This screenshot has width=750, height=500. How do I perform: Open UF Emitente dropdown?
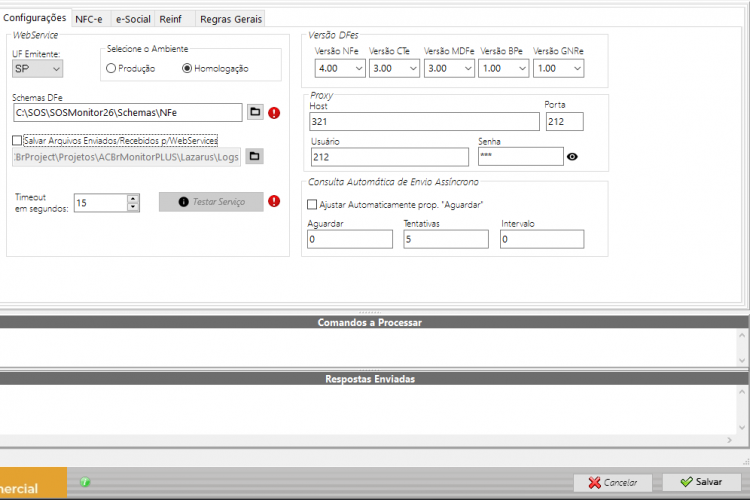coord(37,69)
